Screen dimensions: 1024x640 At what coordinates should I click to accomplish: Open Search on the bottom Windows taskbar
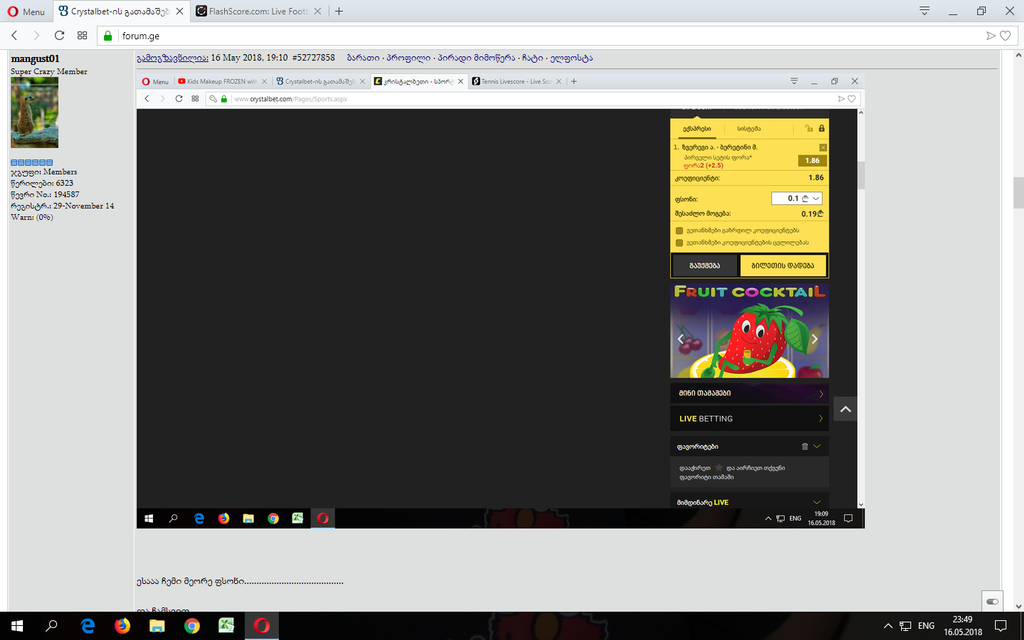[x=51, y=626]
